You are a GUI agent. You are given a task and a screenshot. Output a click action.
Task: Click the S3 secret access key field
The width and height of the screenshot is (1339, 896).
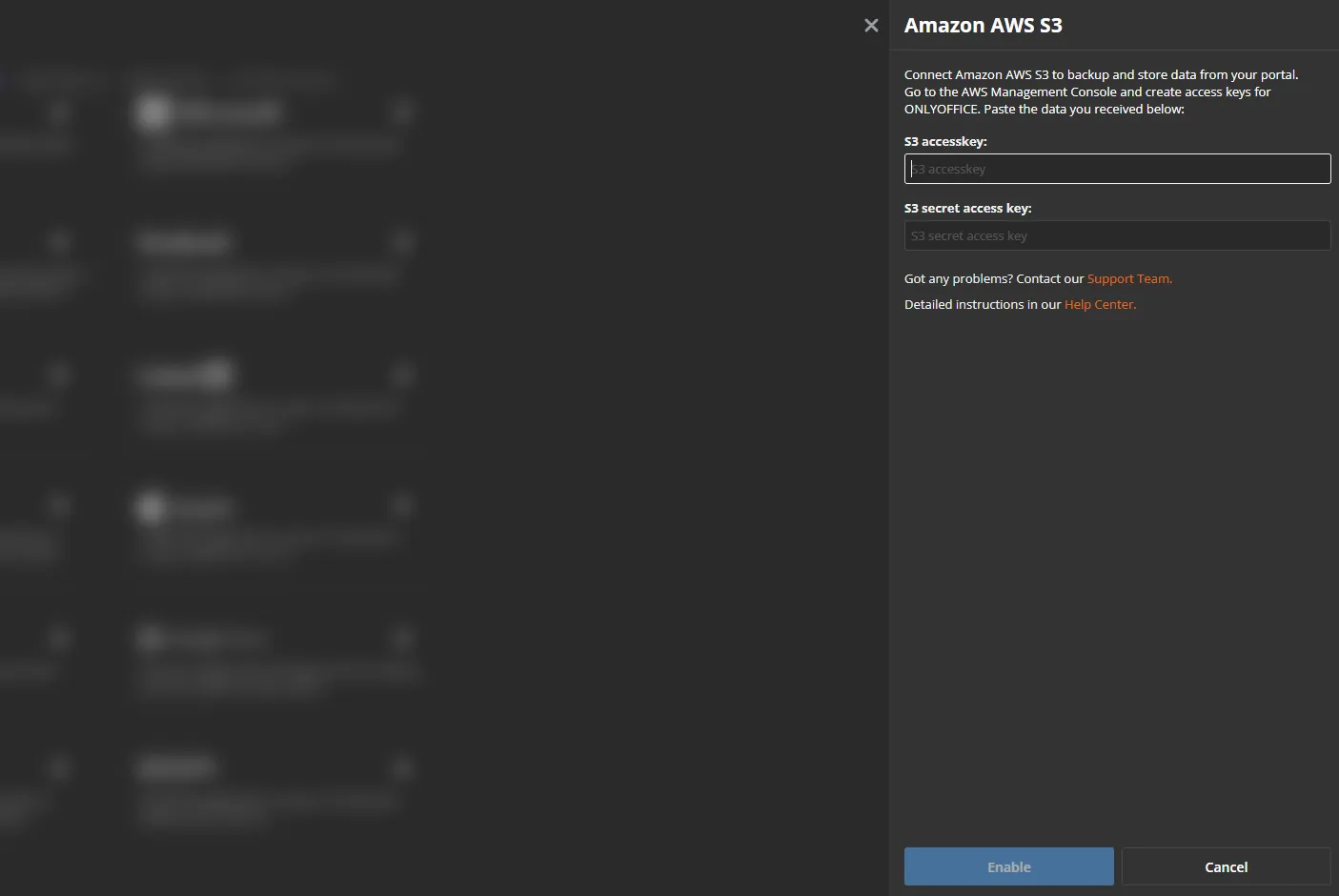[x=1117, y=235]
